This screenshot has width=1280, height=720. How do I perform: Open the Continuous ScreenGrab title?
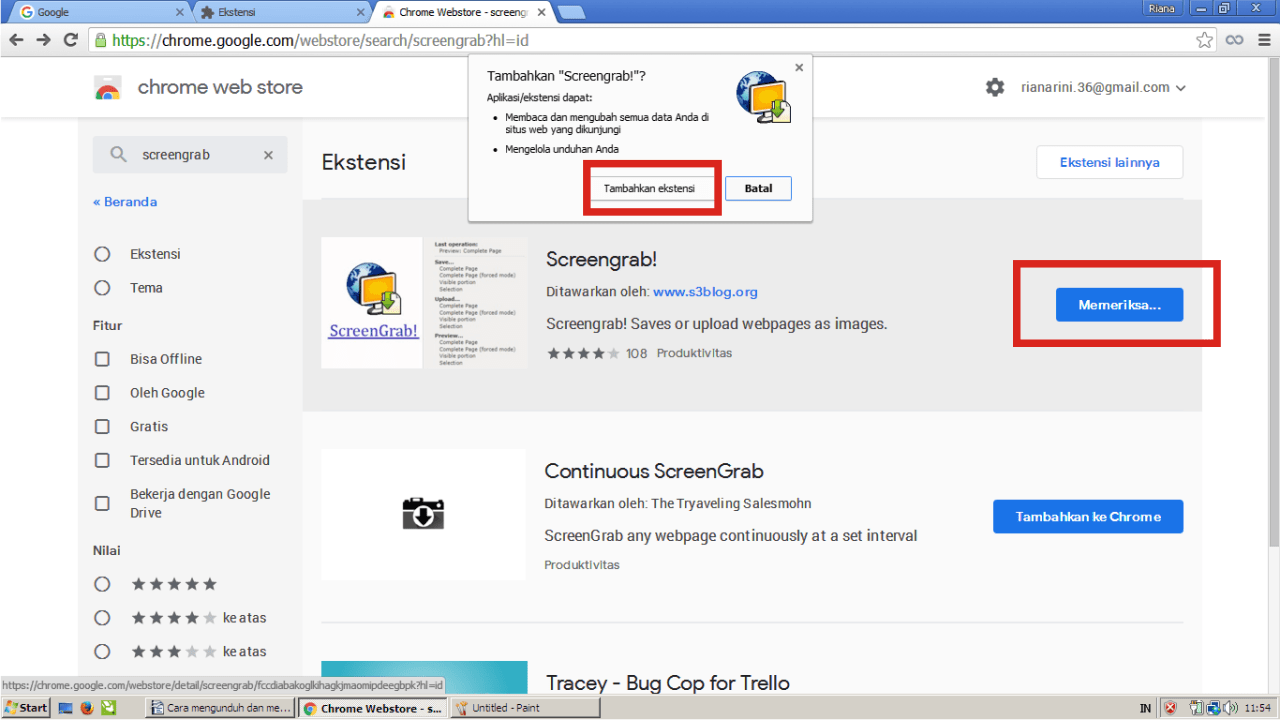tap(654, 471)
